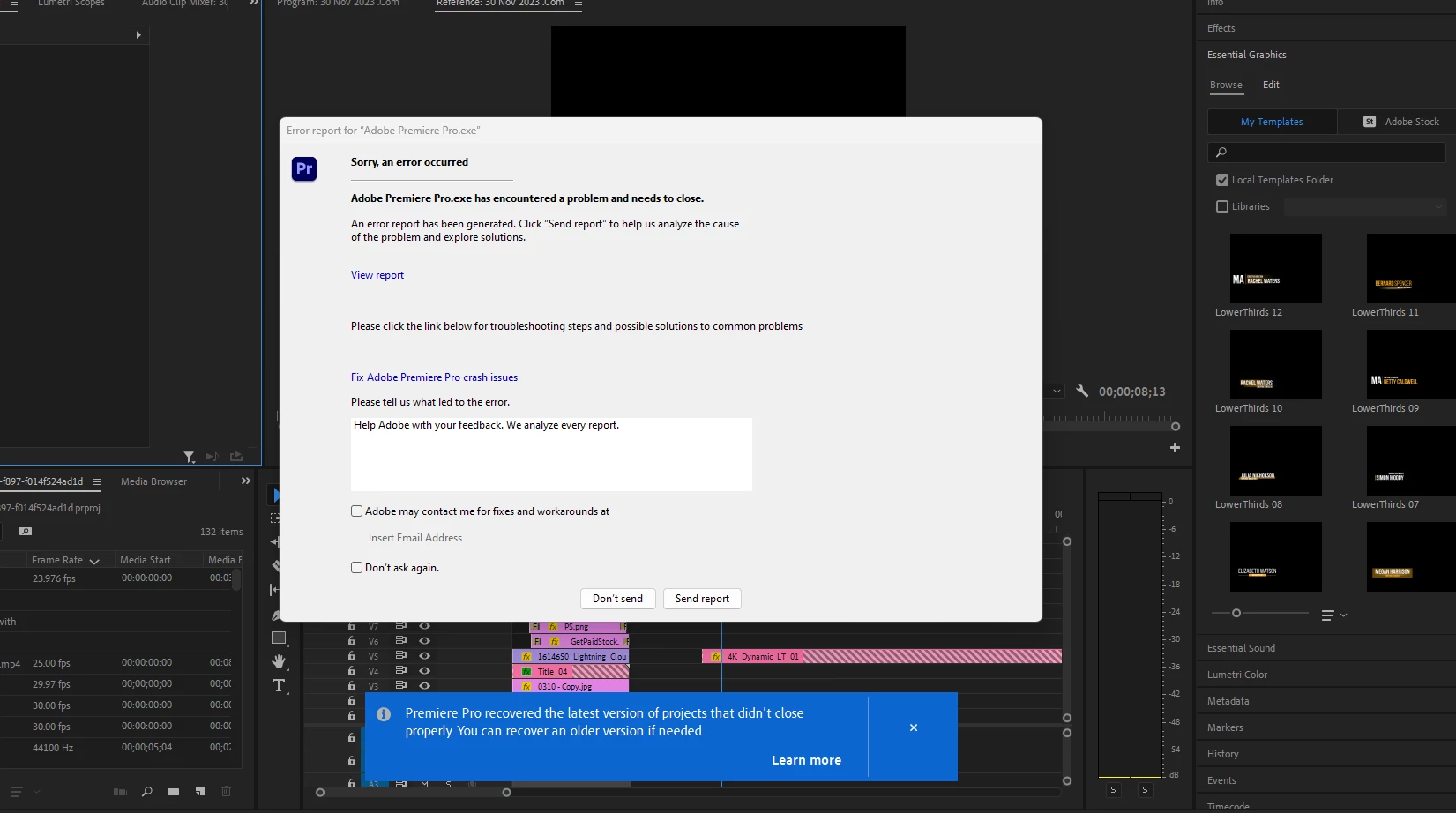Image resolution: width=1456 pixels, height=813 pixels.
Task: Click the list view icon in Project footer
Action: click(x=16, y=792)
